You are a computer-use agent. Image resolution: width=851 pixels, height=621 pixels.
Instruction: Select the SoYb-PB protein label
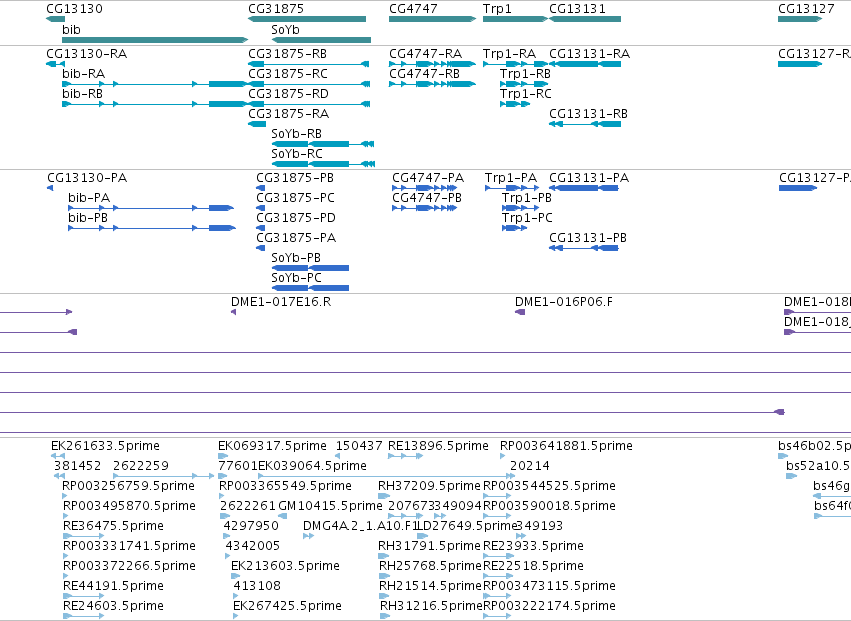click(x=296, y=257)
